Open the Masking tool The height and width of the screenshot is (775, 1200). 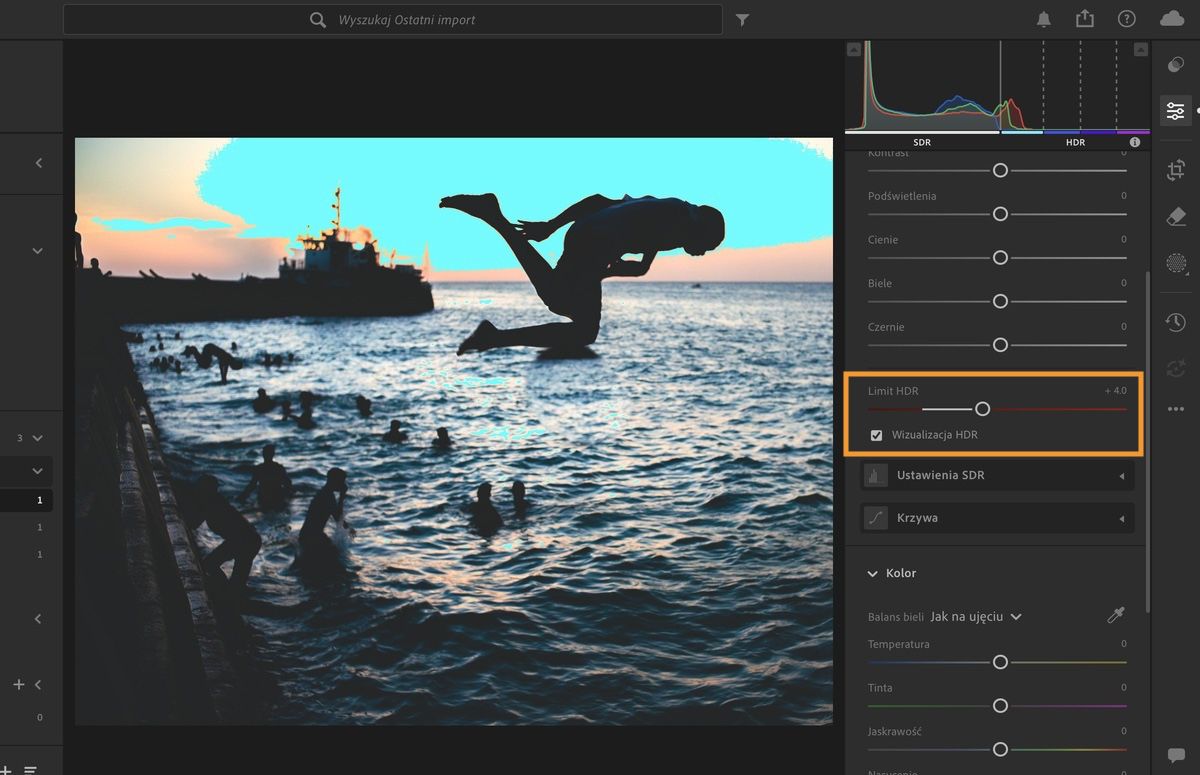point(1175,263)
